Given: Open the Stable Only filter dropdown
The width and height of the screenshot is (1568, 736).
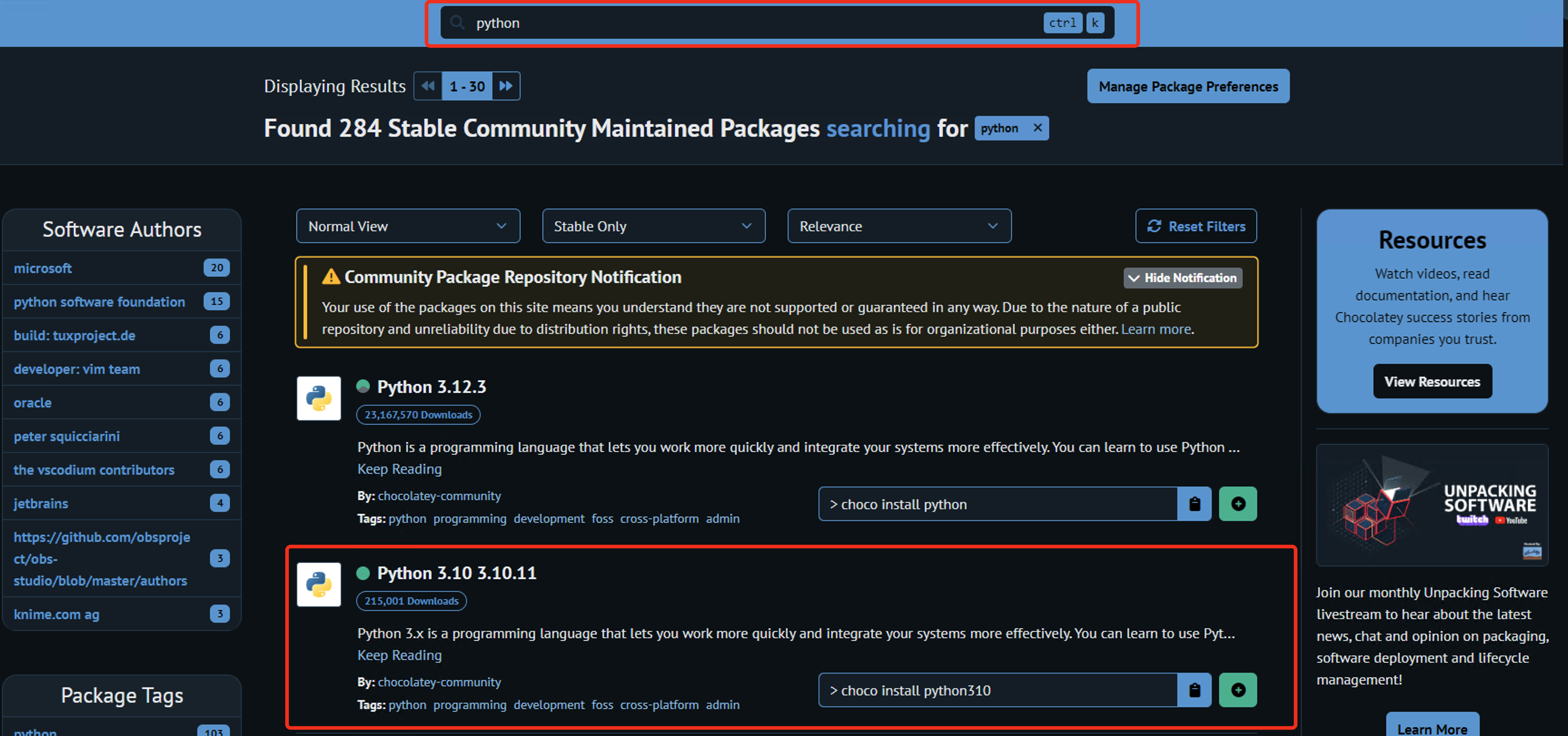Looking at the screenshot, I should point(653,226).
